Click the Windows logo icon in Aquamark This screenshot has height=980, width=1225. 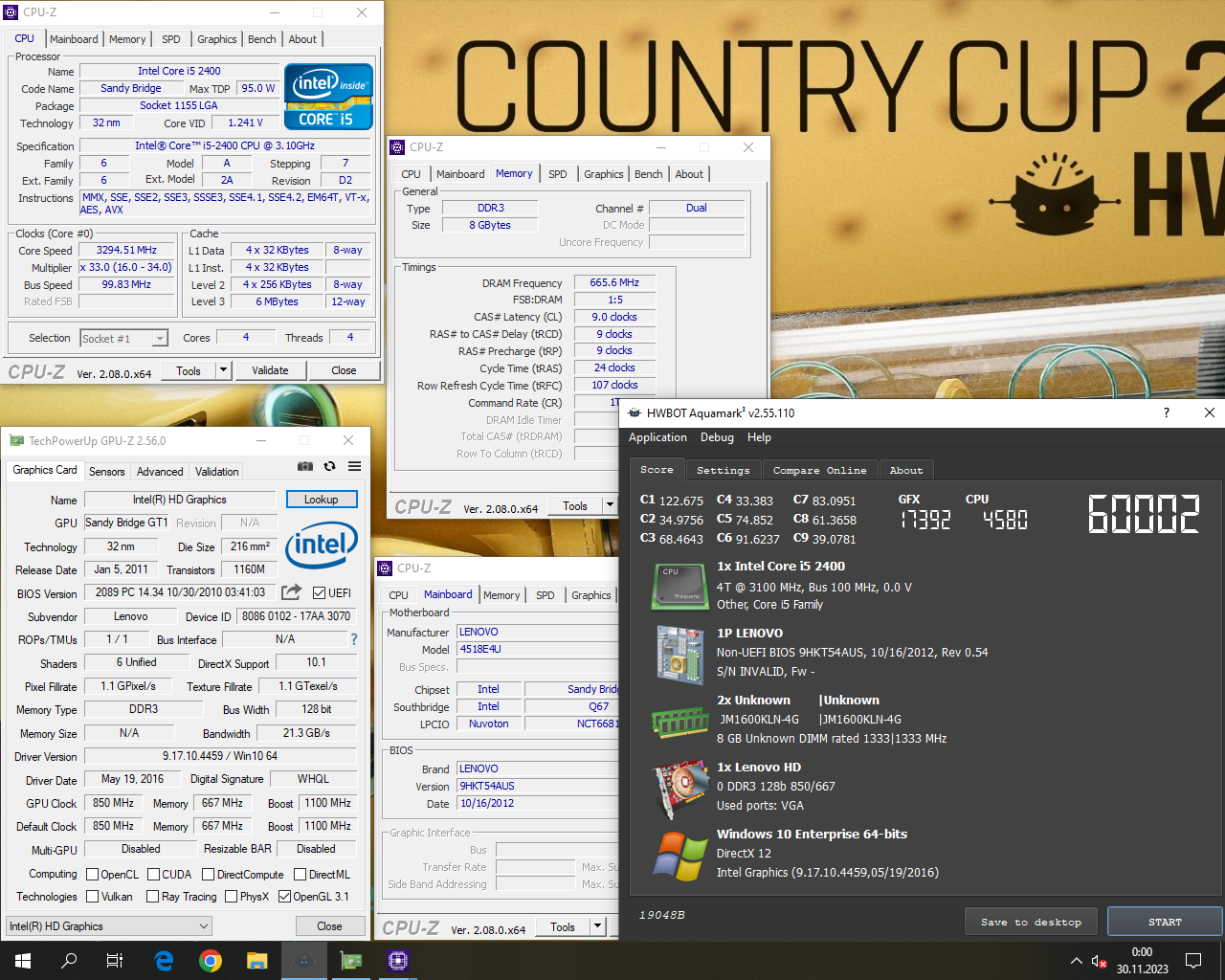[x=679, y=857]
